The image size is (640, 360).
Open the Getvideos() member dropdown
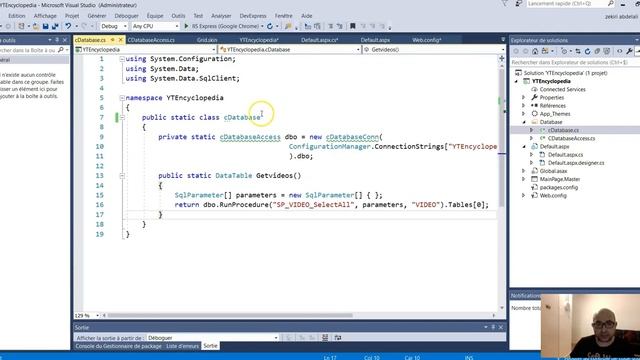pos(434,49)
